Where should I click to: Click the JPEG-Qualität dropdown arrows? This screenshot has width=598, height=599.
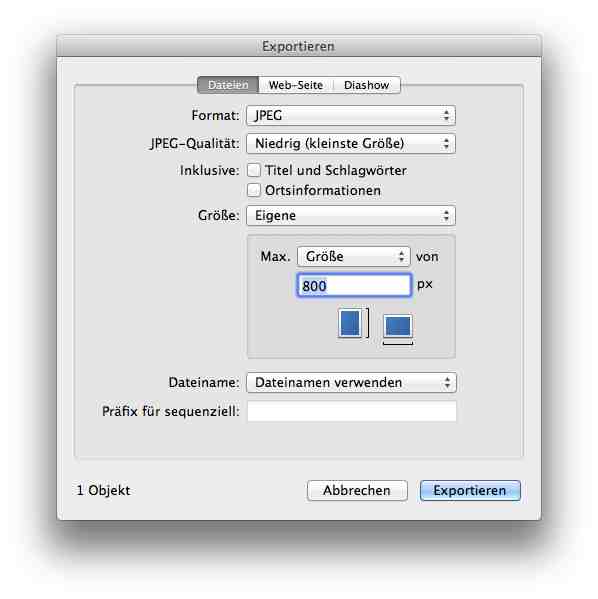coord(446,144)
